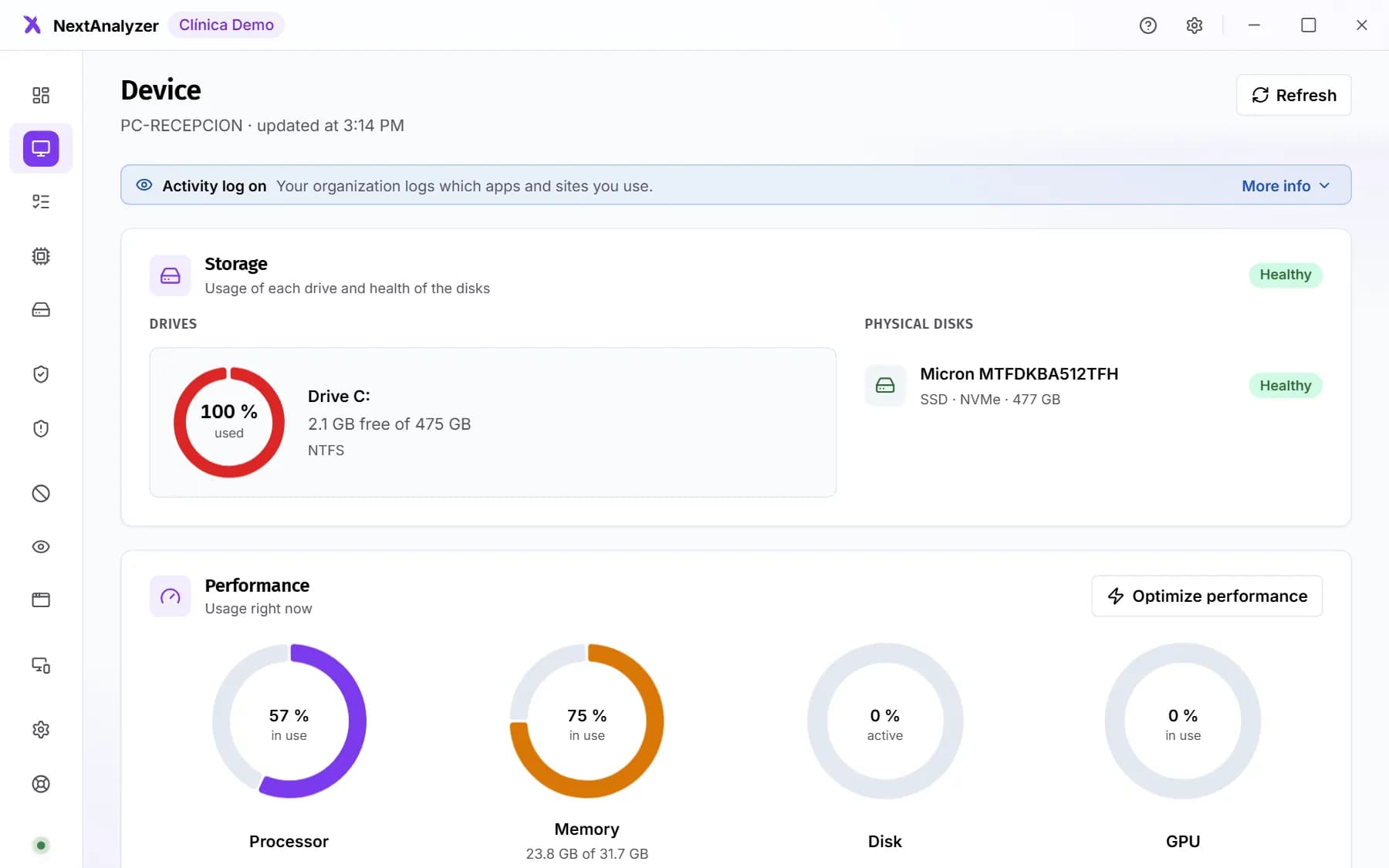Click the Drive C: 100% used ring
The width and height of the screenshot is (1389, 868).
click(229, 422)
